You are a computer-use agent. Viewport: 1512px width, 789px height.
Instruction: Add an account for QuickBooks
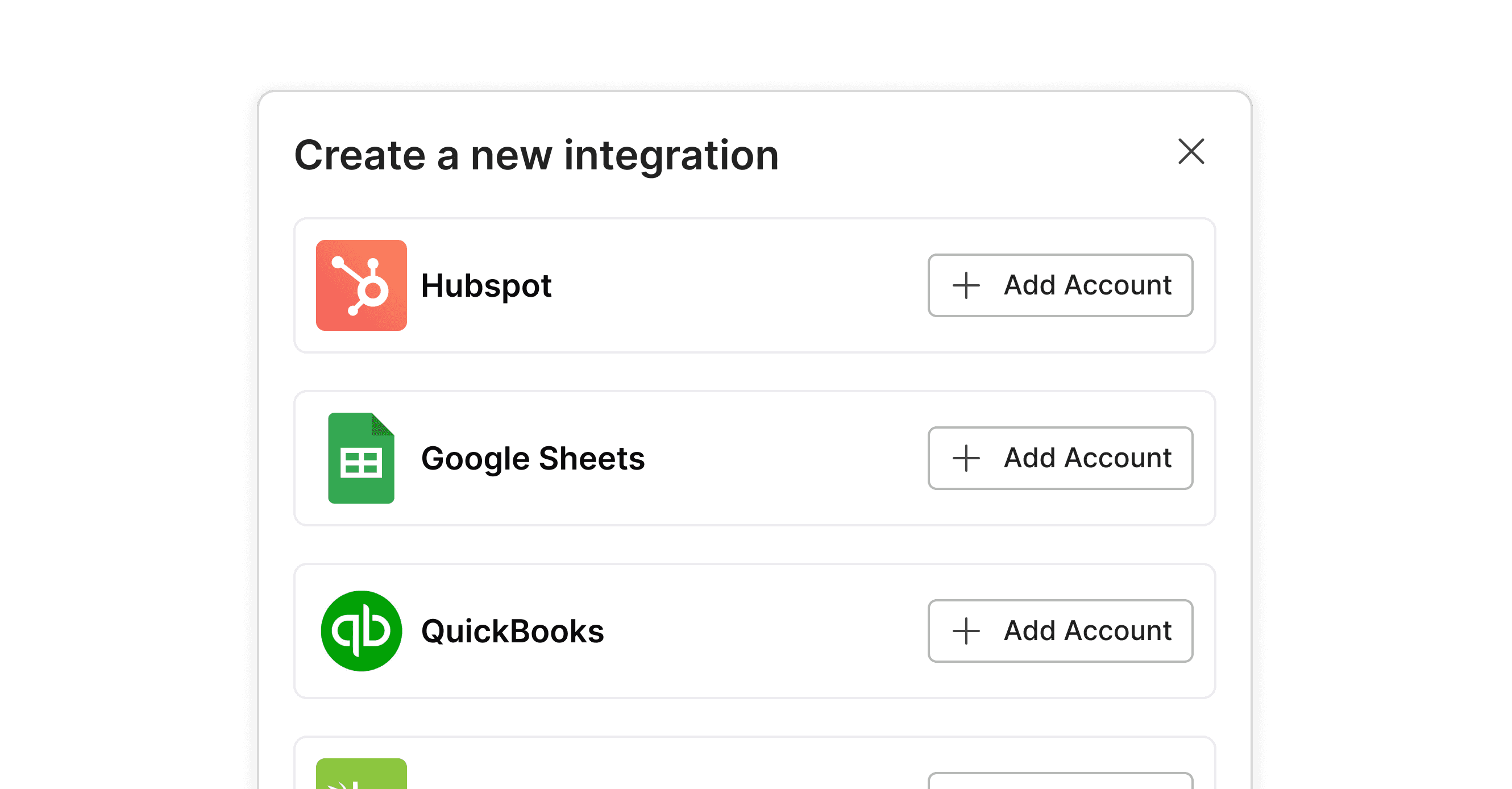[x=1060, y=631]
